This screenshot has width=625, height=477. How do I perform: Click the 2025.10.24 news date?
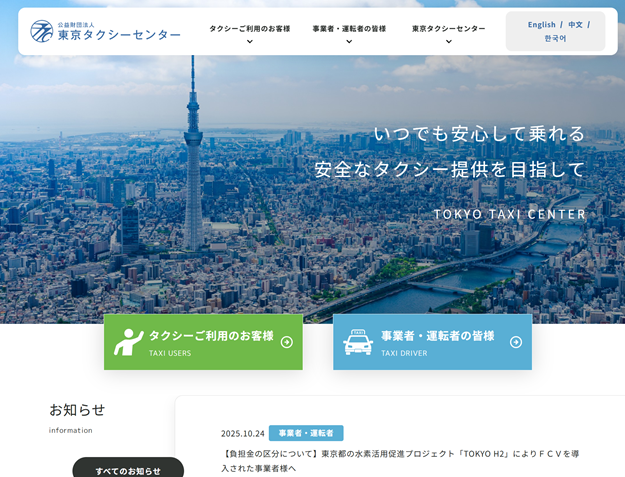tap(243, 434)
